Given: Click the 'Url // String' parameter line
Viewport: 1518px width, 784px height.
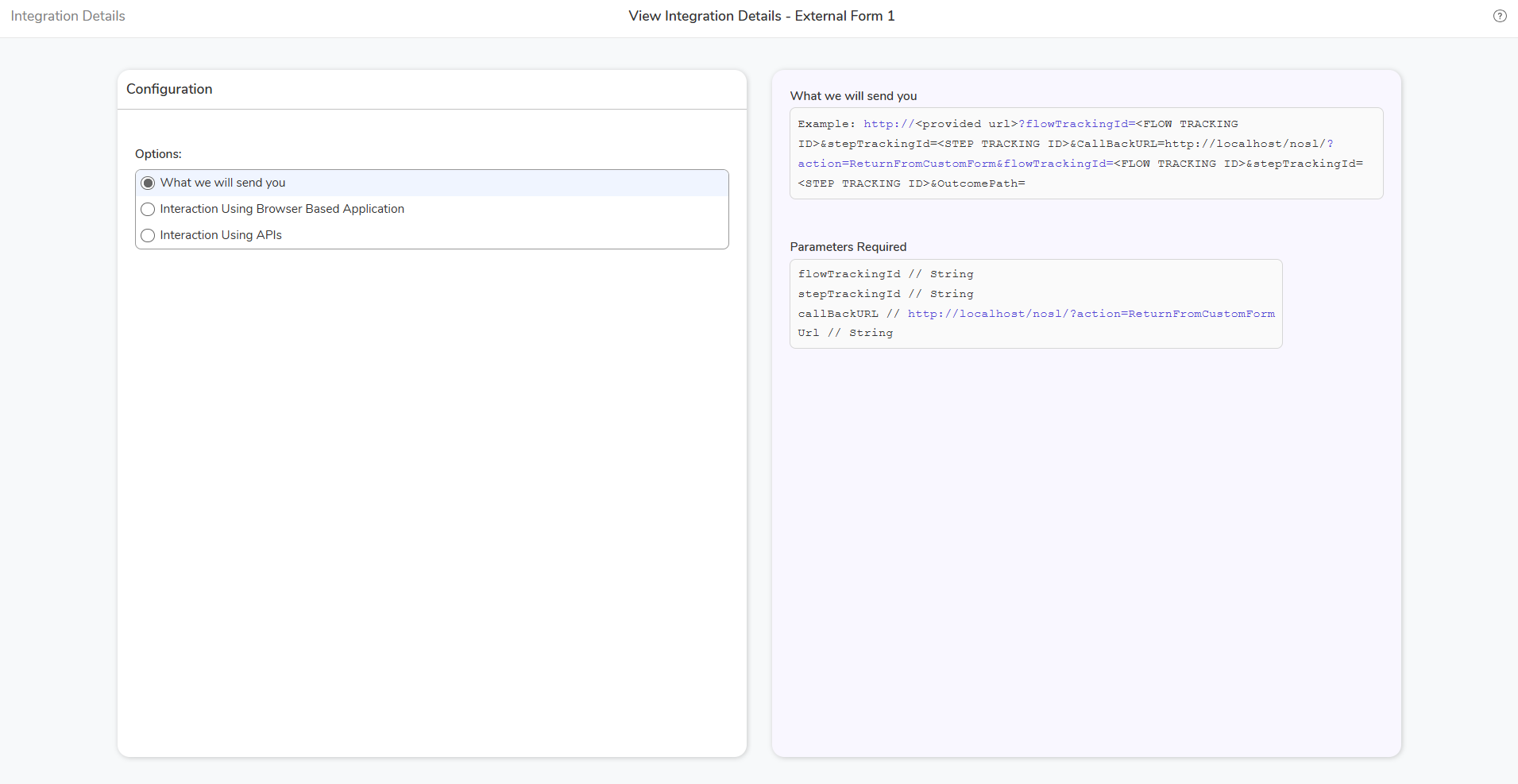Looking at the screenshot, I should point(845,333).
